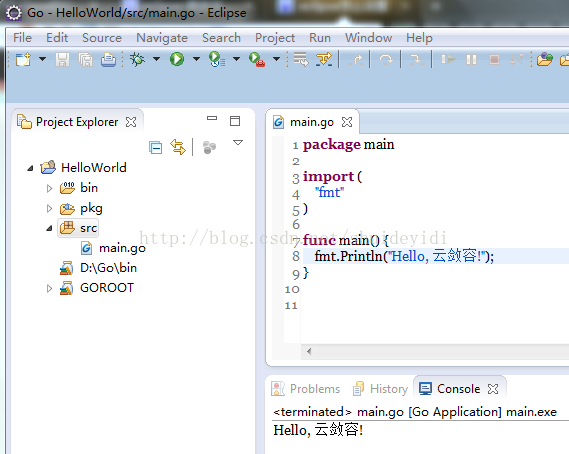Click the External Tools run icon

[257, 59]
